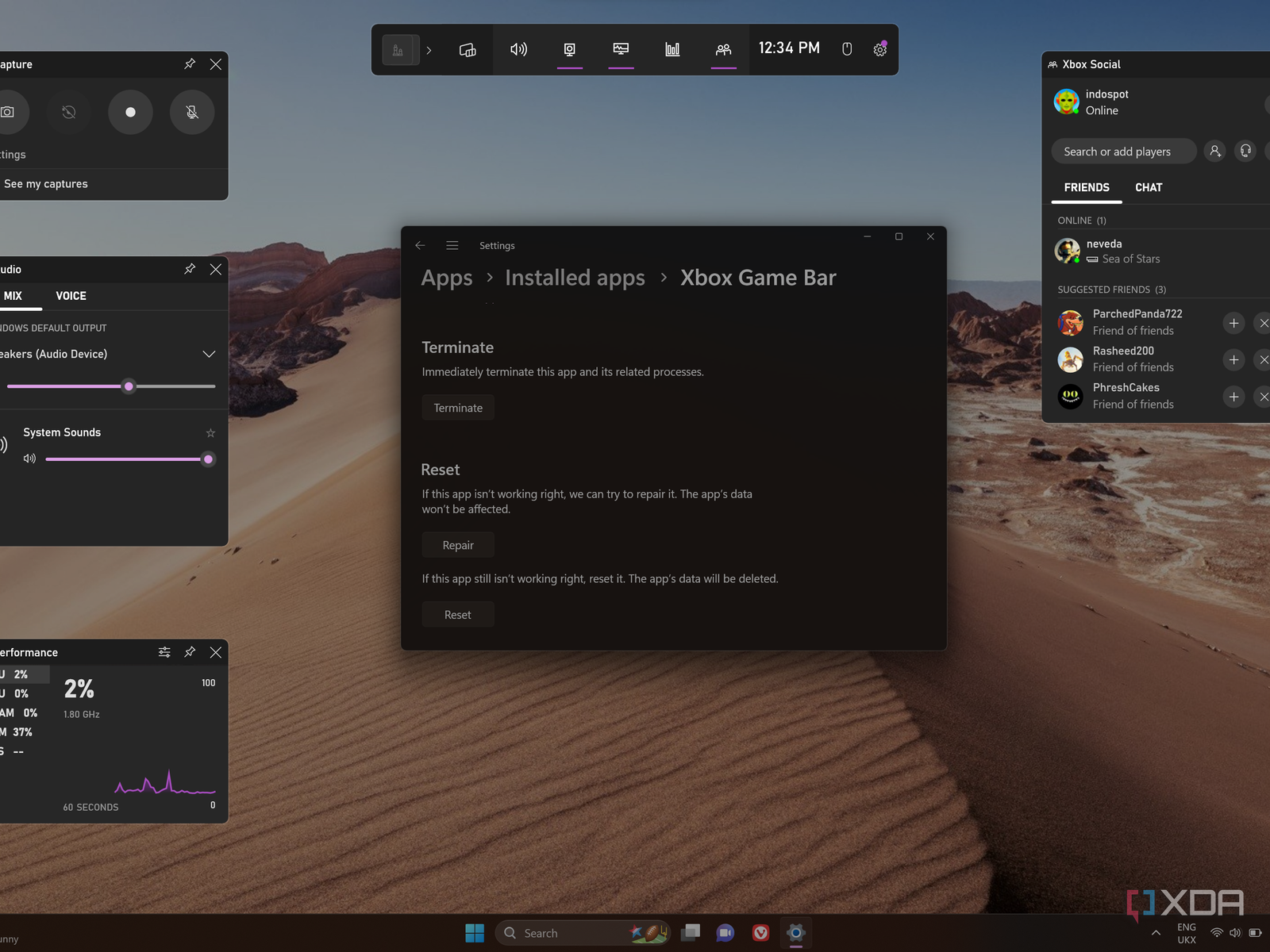Switch to the VOICE tab
The image size is (1270, 952).
click(x=71, y=296)
